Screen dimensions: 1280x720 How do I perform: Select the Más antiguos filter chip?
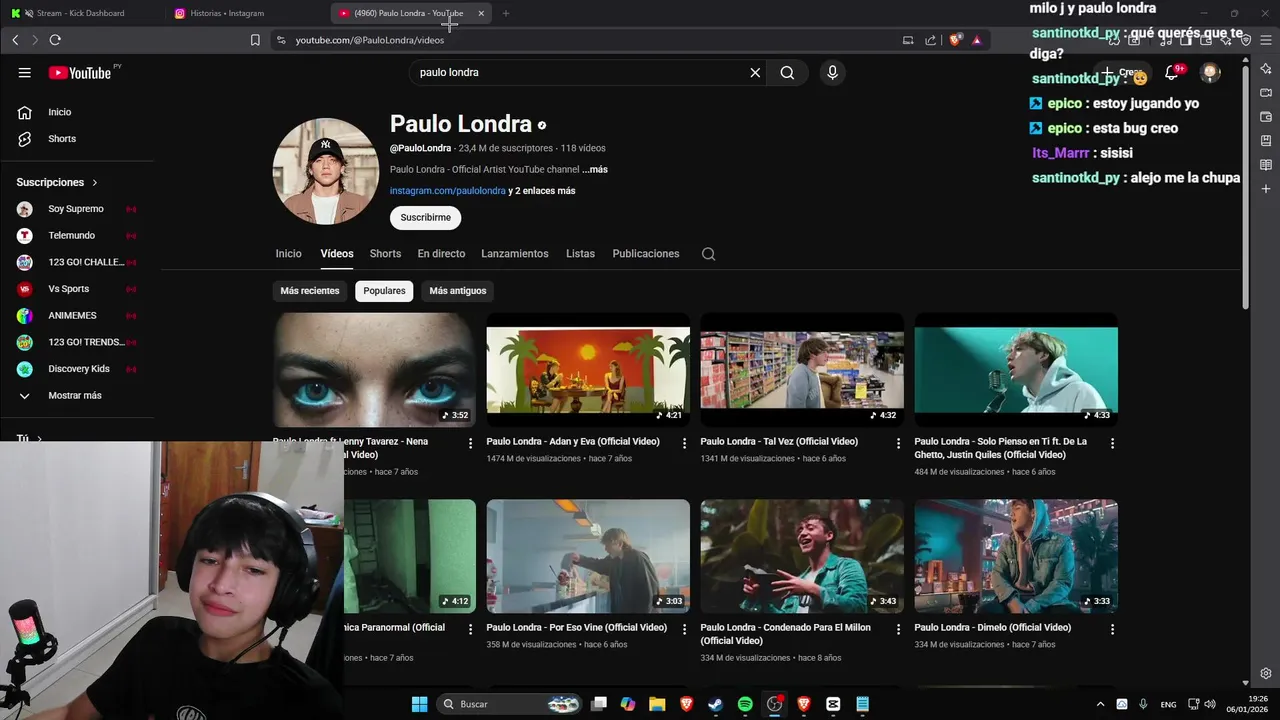(x=458, y=291)
